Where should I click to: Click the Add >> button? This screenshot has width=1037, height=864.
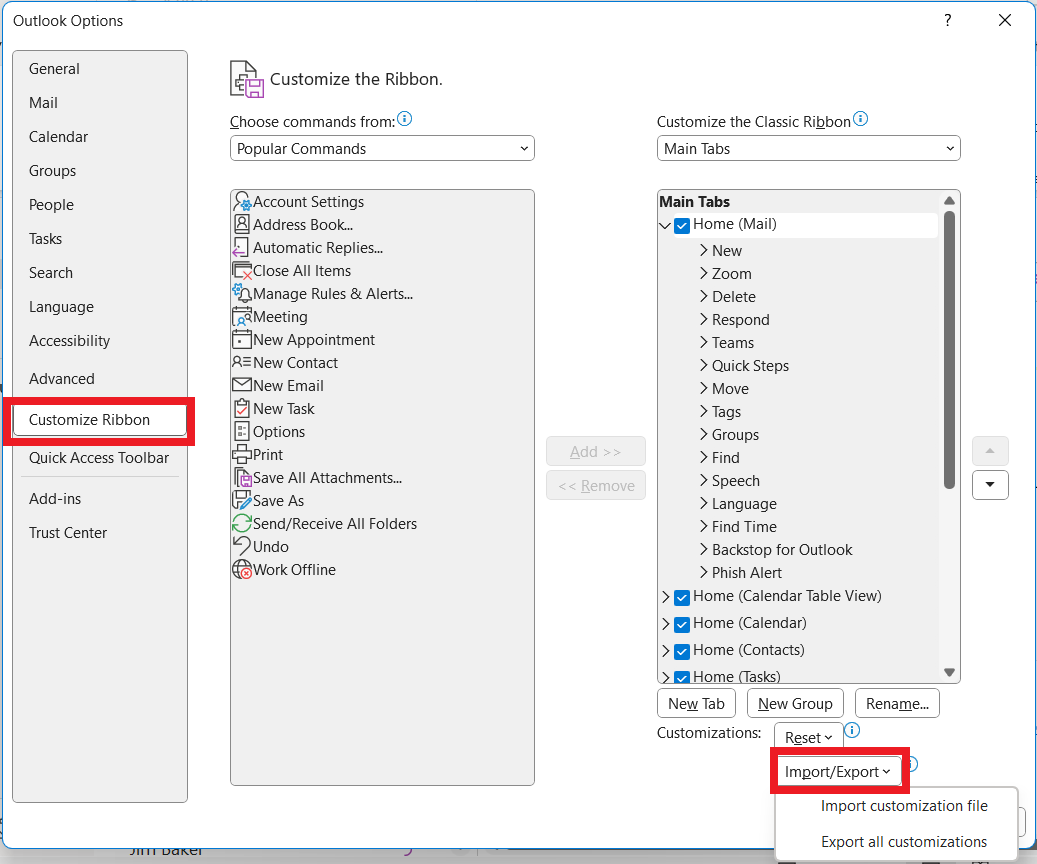tap(596, 451)
